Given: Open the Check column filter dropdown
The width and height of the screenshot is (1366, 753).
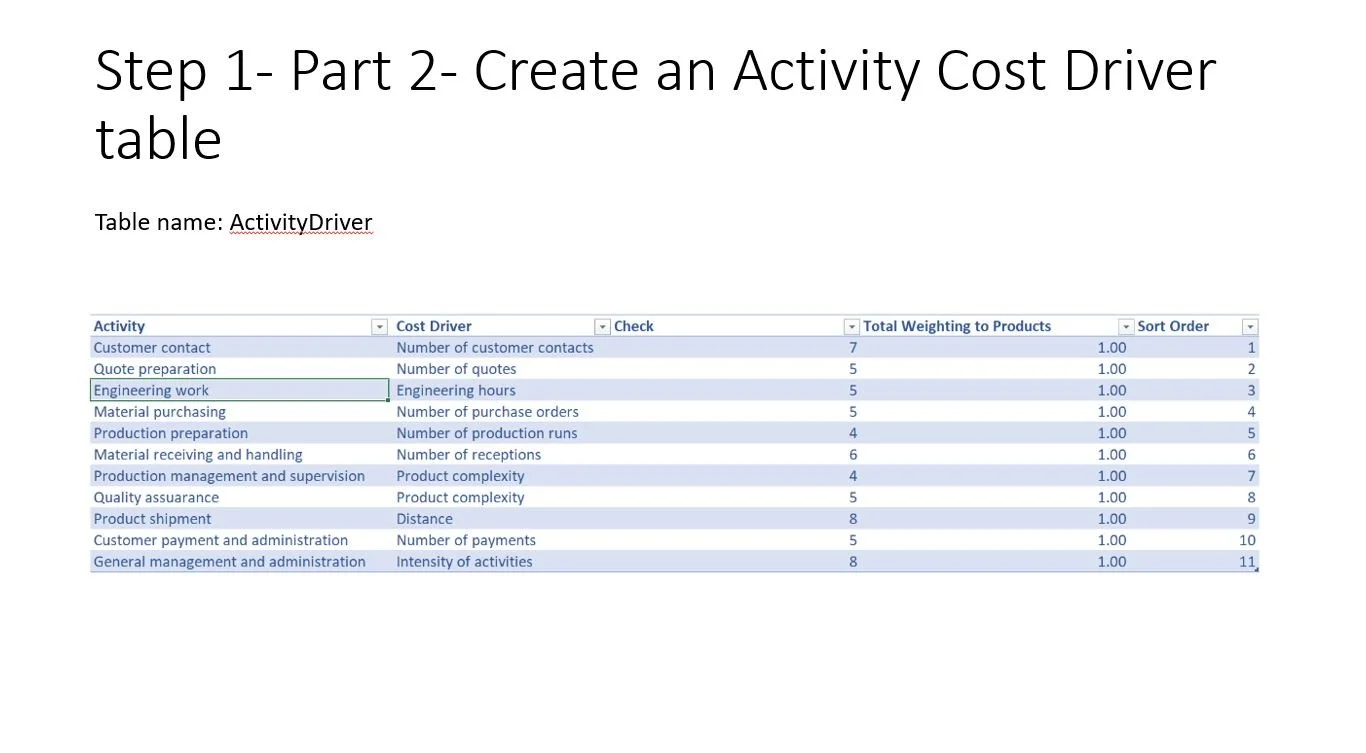Looking at the screenshot, I should coord(851,326).
